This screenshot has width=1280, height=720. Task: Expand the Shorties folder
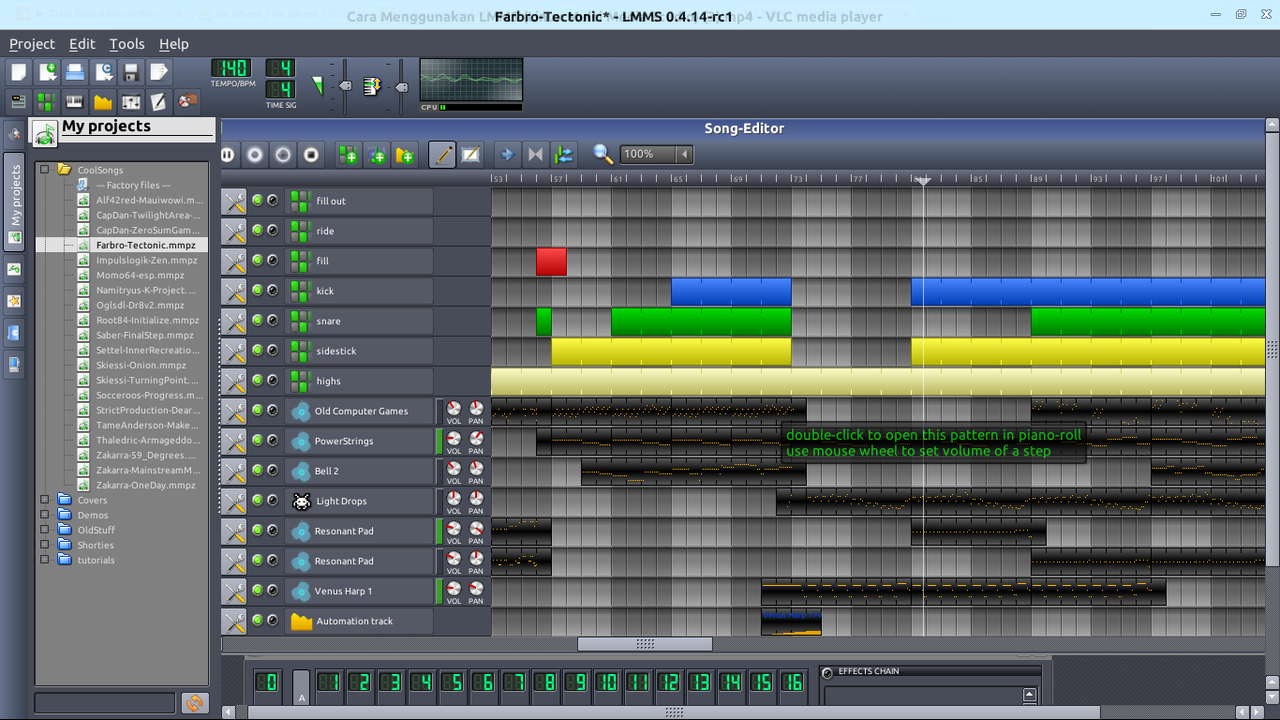[44, 545]
